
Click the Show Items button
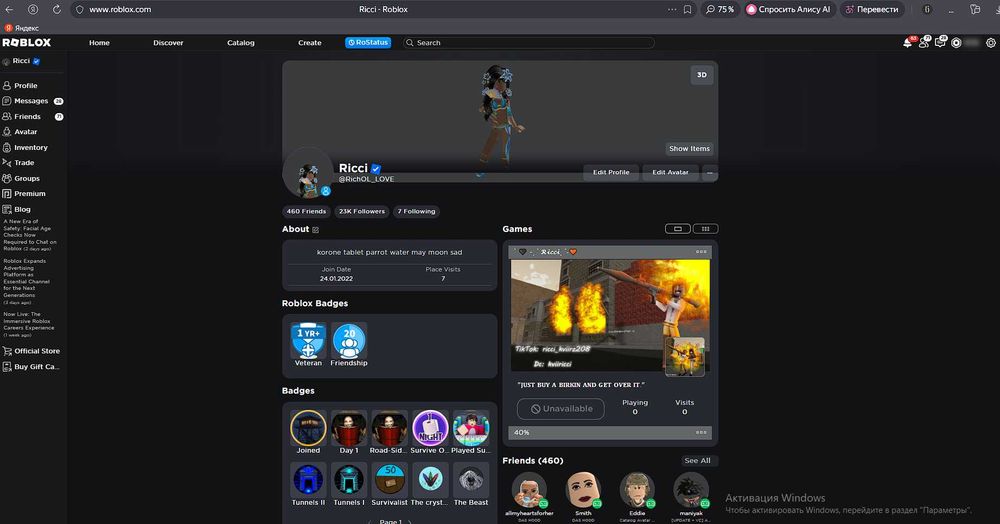point(689,149)
